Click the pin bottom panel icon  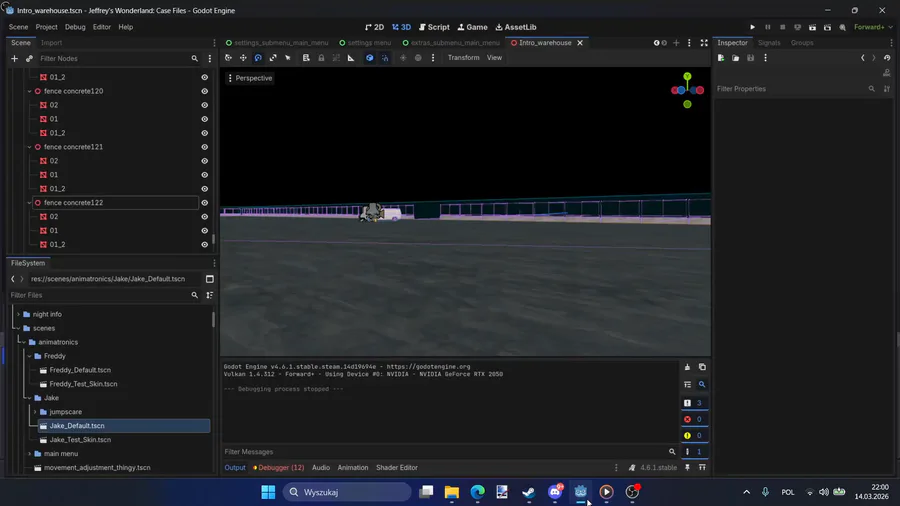[687, 468]
